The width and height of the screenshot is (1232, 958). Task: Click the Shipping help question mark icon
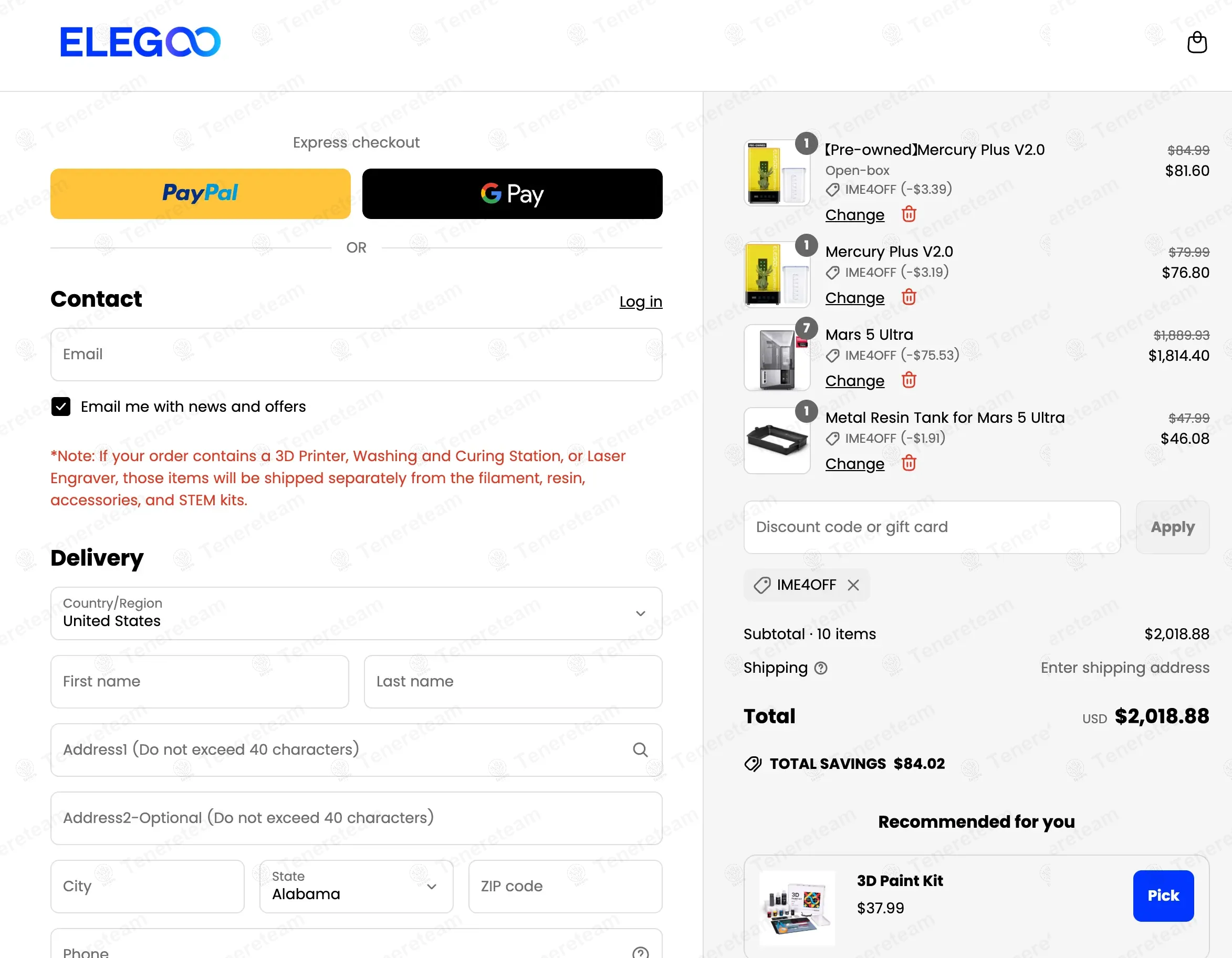click(x=821, y=668)
